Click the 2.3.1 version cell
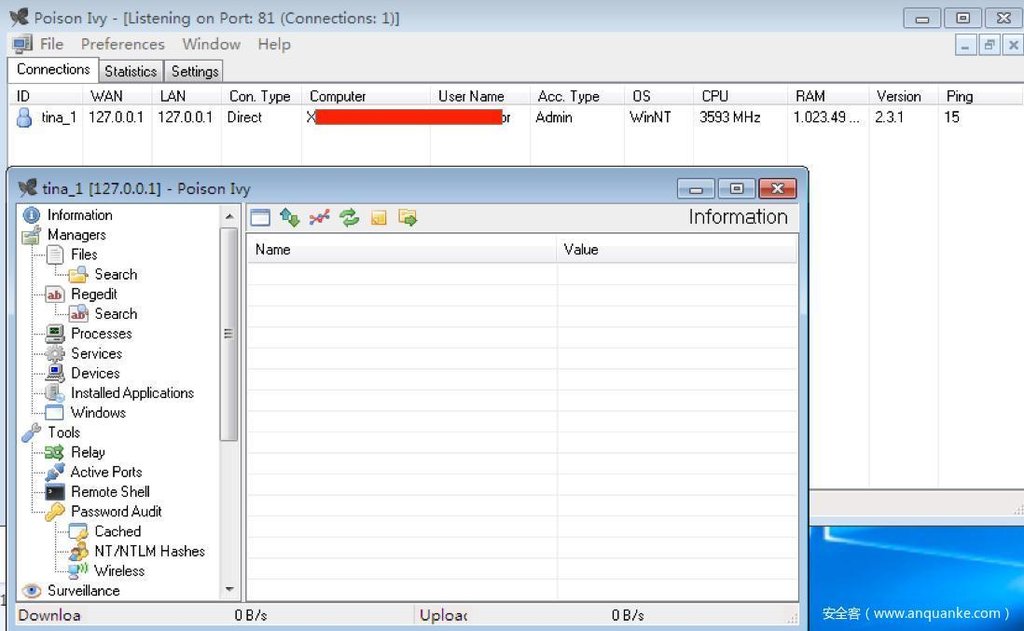Screen dimensions: 1024x631 point(889,118)
